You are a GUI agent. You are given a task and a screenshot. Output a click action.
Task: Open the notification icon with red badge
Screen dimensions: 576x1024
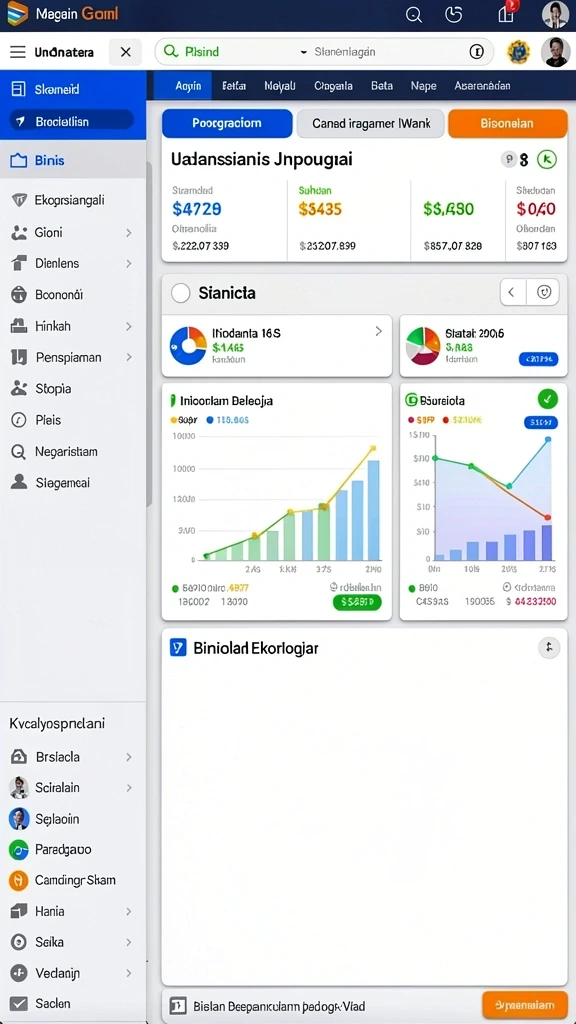pyautogui.click(x=507, y=13)
